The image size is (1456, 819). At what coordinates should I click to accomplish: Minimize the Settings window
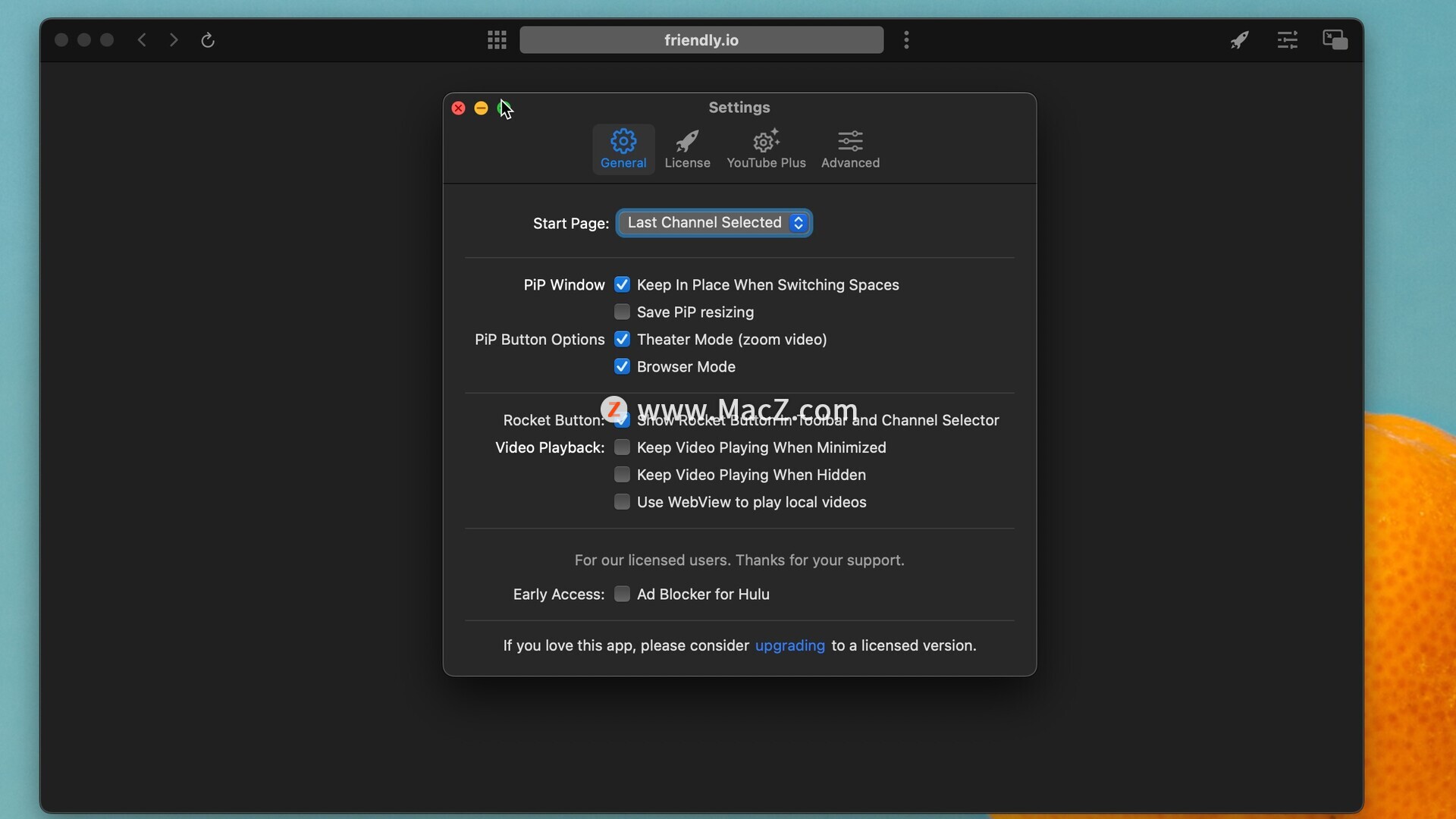coord(481,108)
